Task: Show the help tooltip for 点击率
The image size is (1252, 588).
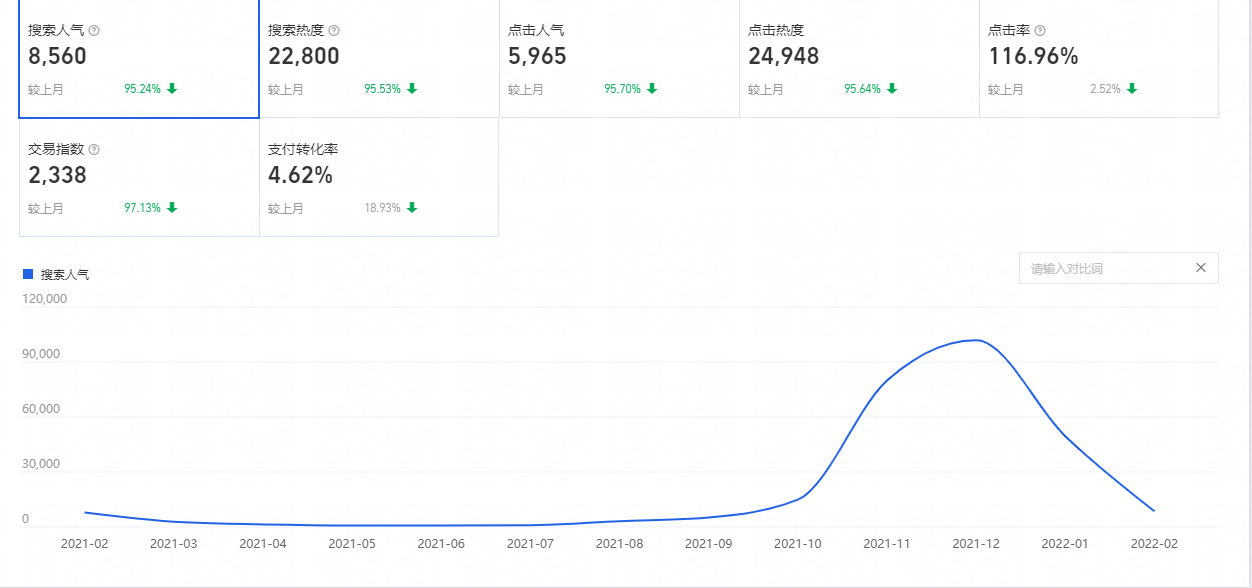Action: 1040,31
